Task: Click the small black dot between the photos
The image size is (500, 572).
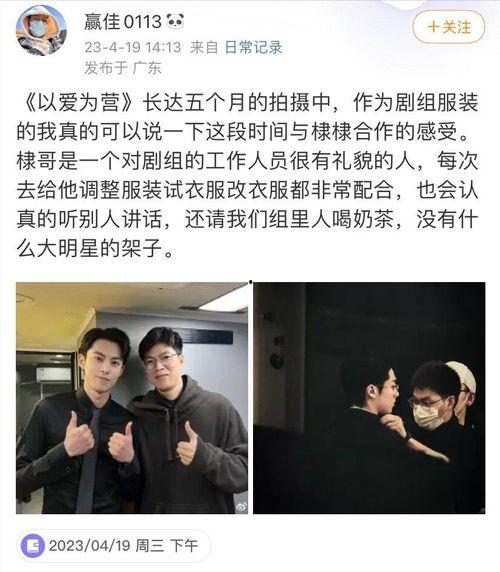Action: (251, 282)
